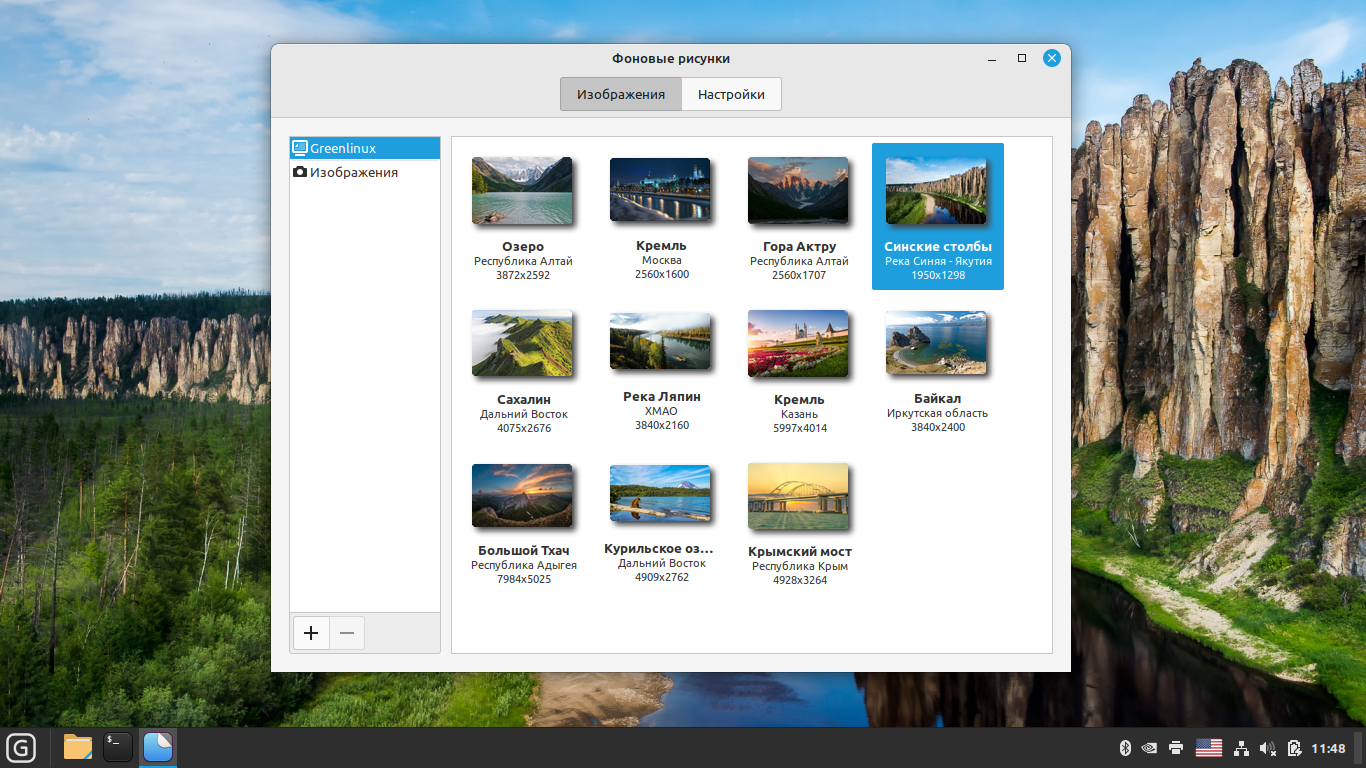Screen dimensions: 1366x768
Task: Launch the terminal from the taskbar
Action: pyautogui.click(x=118, y=747)
